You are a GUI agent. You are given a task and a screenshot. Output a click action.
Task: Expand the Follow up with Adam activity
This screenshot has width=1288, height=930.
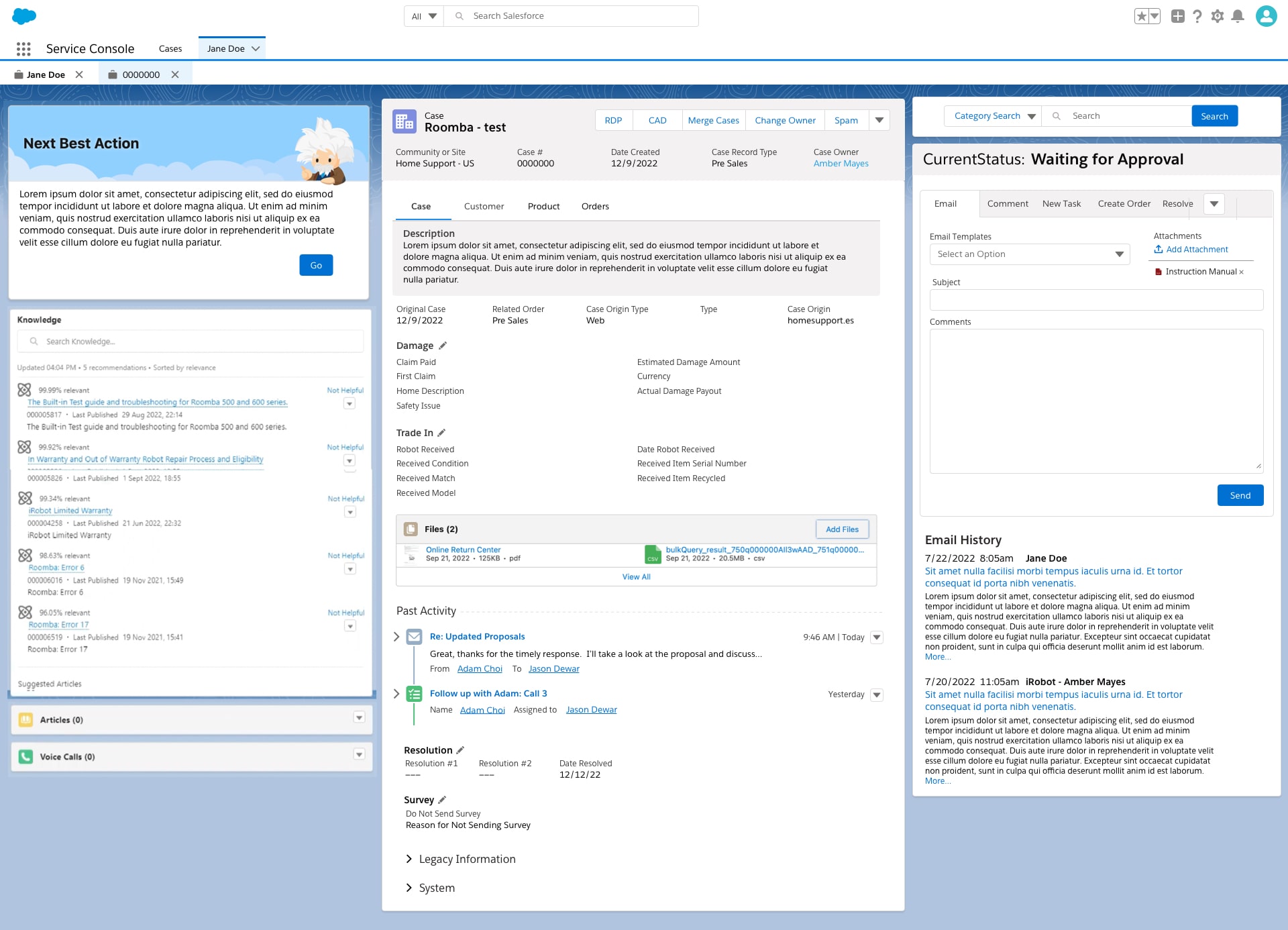396,694
